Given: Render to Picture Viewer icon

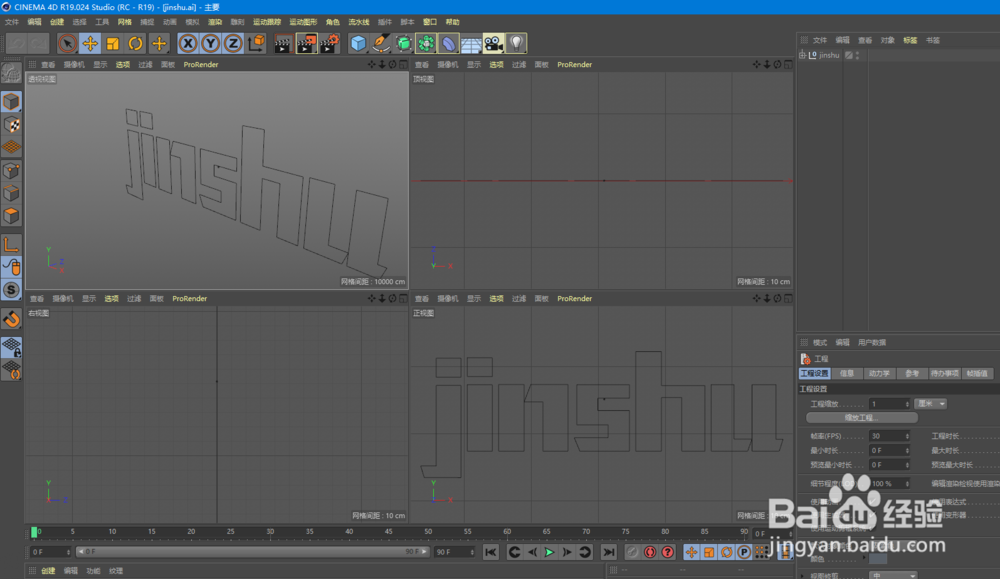Looking at the screenshot, I should pyautogui.click(x=306, y=43).
